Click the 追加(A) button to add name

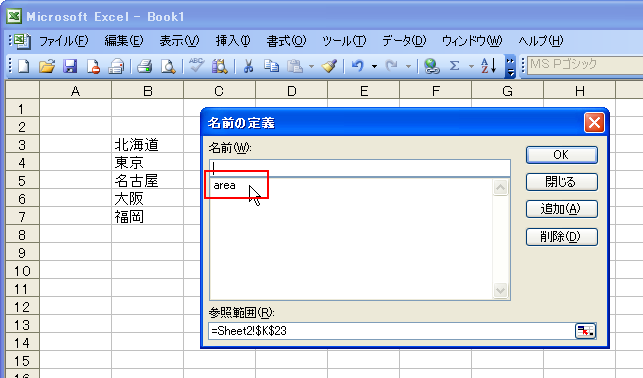[x=561, y=209]
